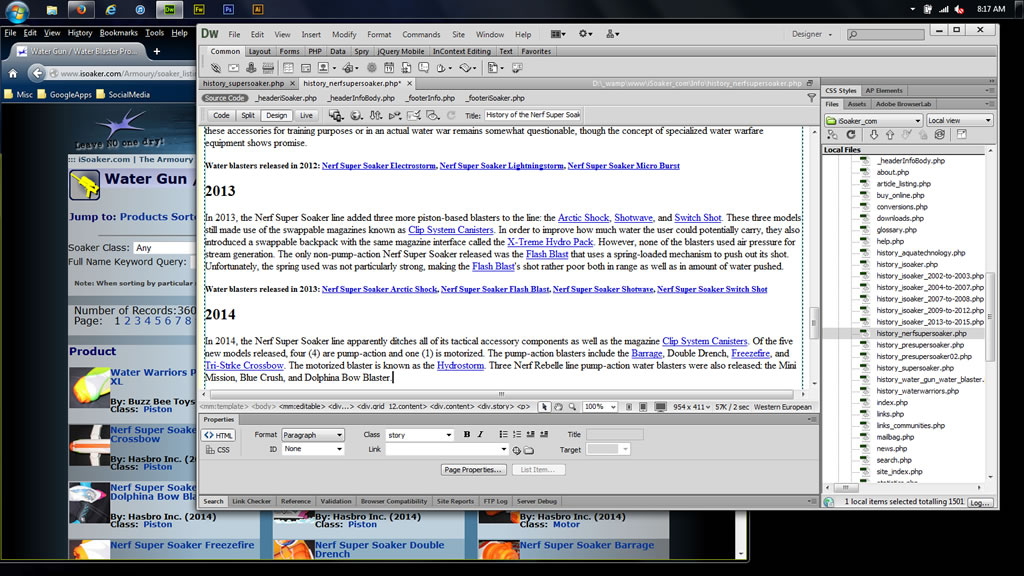Open the Designer workspace switcher
Viewport: 1024px width, 576px height.
[812, 35]
